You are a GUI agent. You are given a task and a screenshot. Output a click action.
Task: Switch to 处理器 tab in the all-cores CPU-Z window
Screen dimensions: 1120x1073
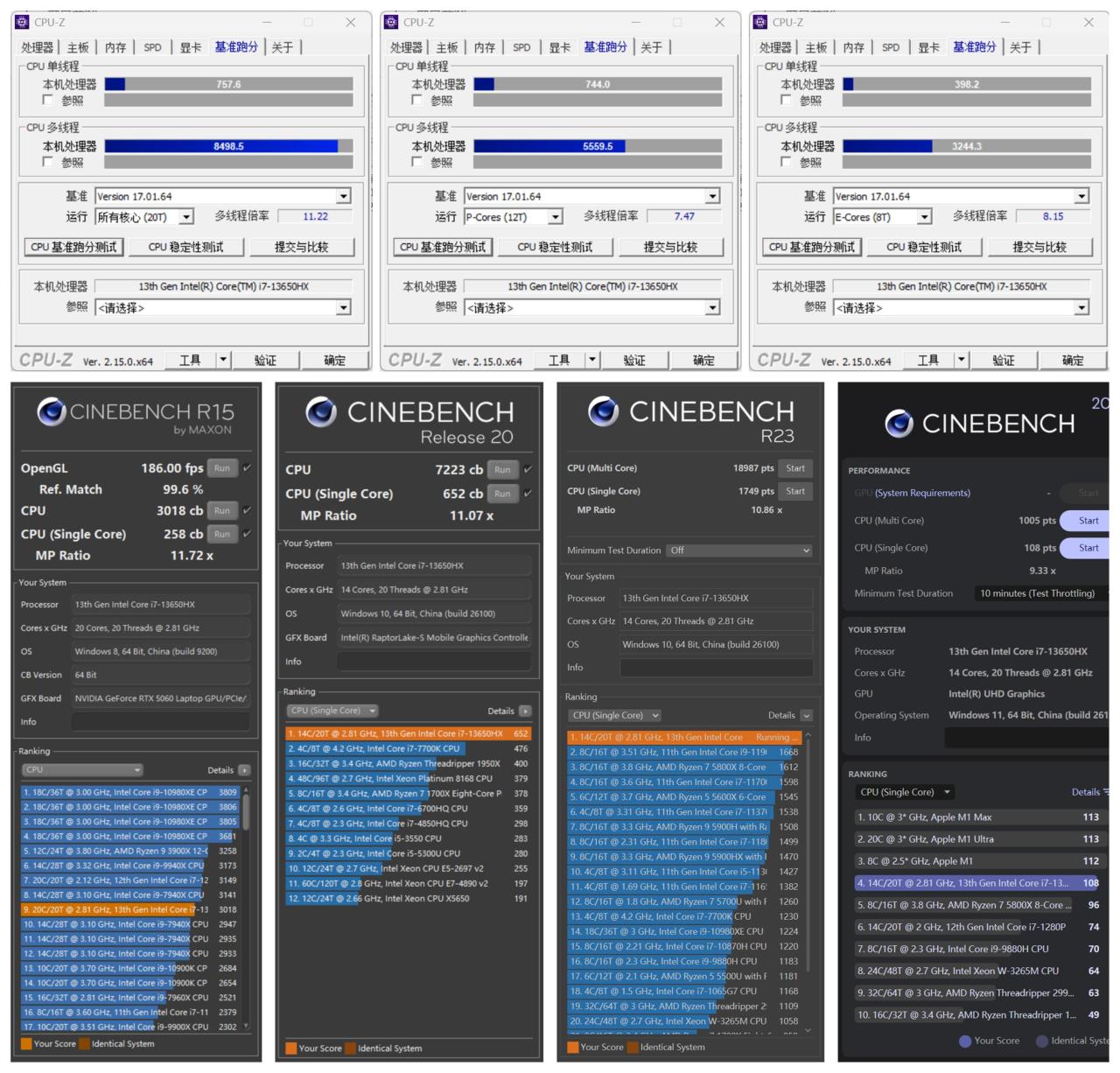[x=37, y=47]
